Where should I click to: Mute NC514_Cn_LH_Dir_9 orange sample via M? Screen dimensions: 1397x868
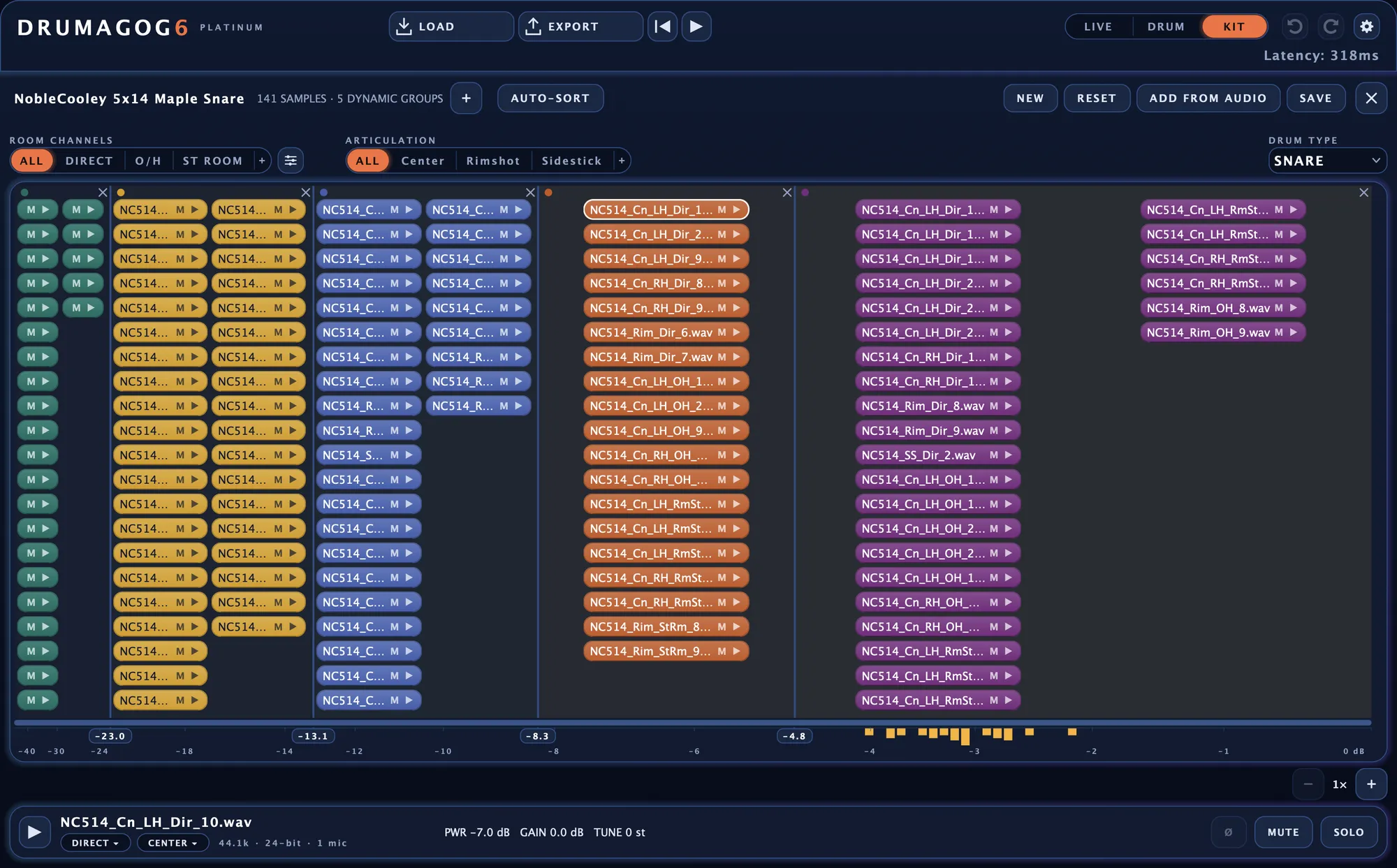pos(722,259)
